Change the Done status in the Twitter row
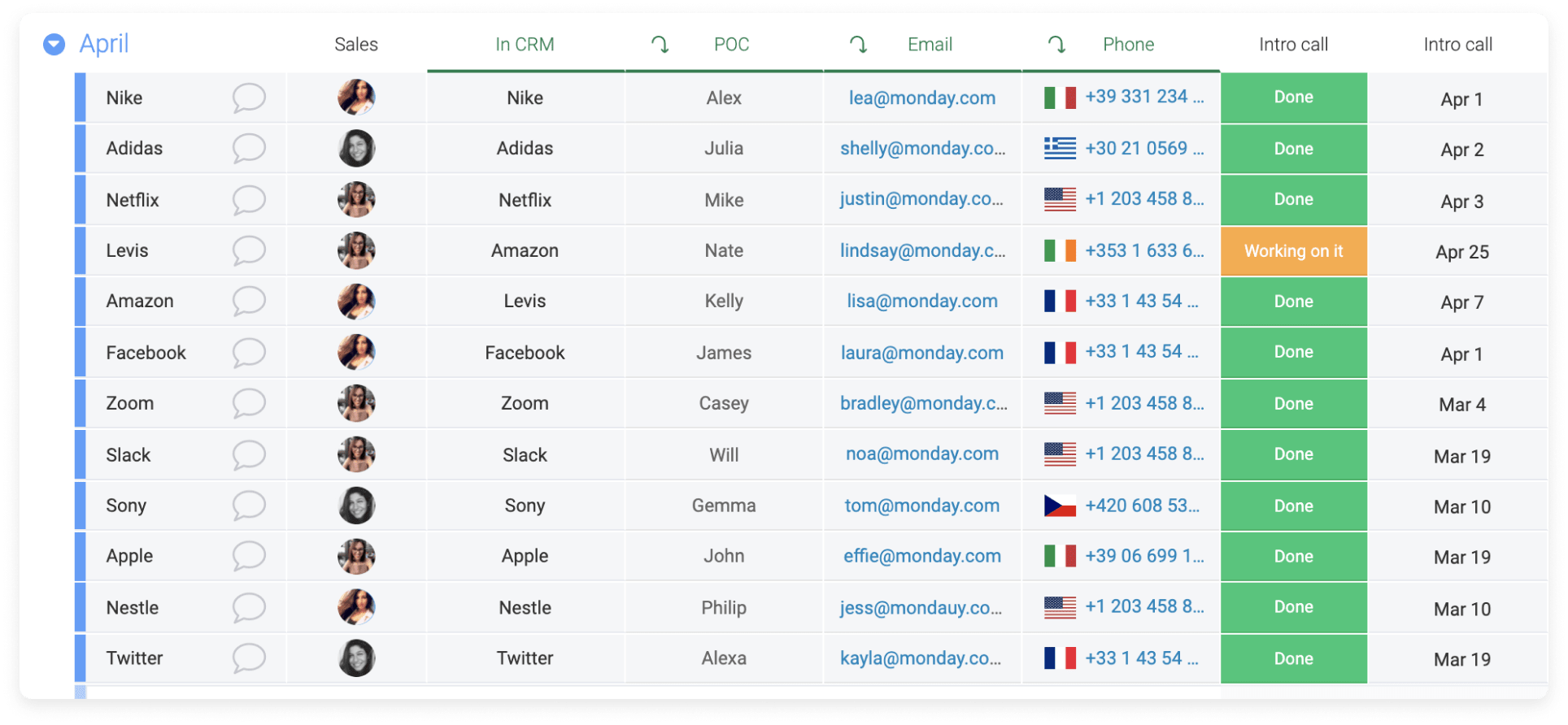 [1294, 658]
